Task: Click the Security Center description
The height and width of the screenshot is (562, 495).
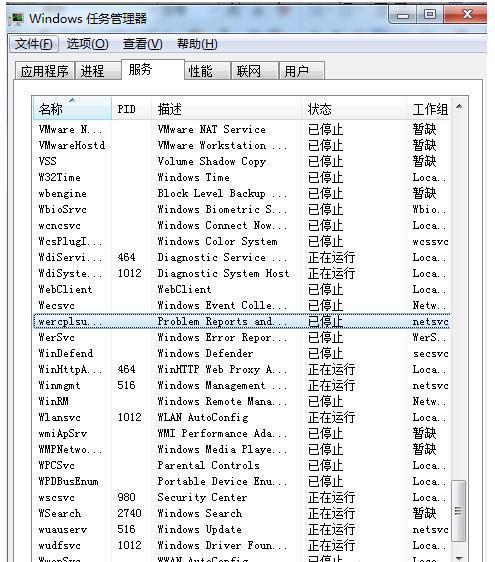Action: pos(202,497)
